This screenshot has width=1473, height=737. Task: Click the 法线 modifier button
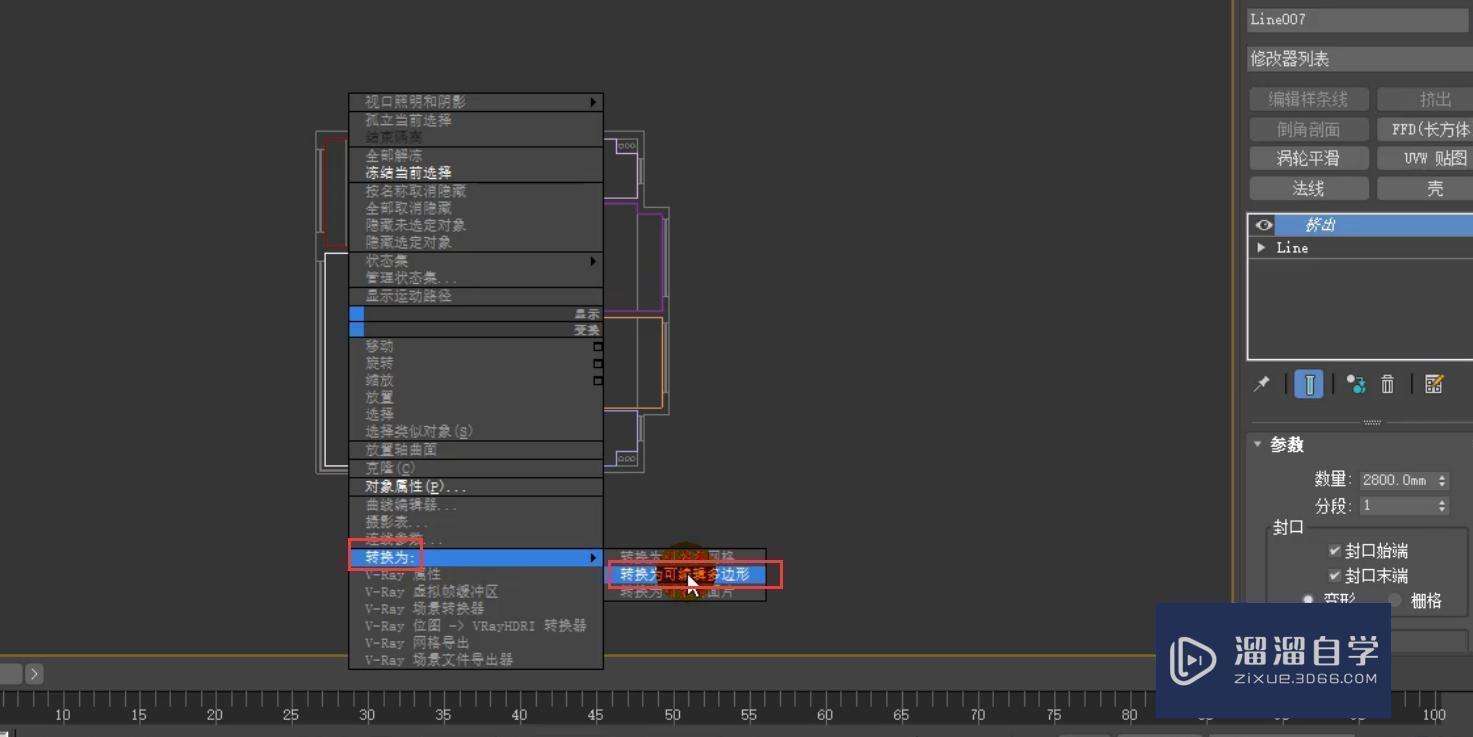[1308, 188]
